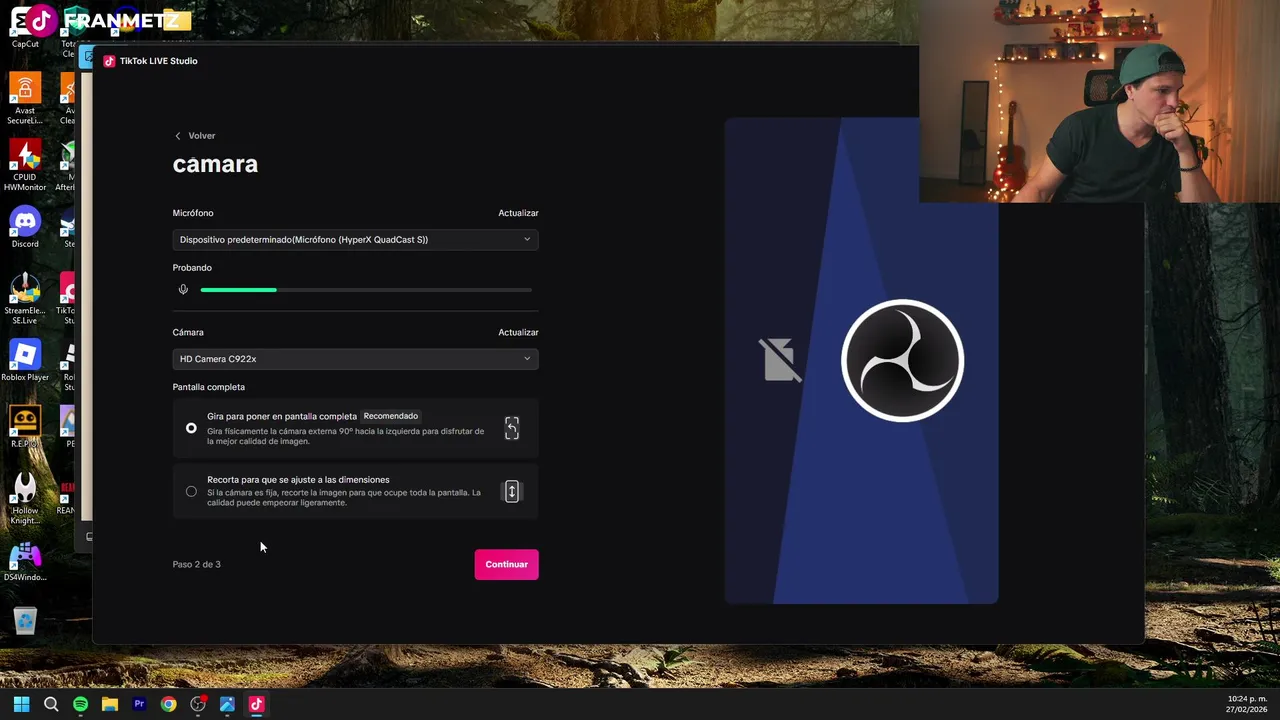
Task: Open Roblox Player desktop icon
Action: pos(25,360)
